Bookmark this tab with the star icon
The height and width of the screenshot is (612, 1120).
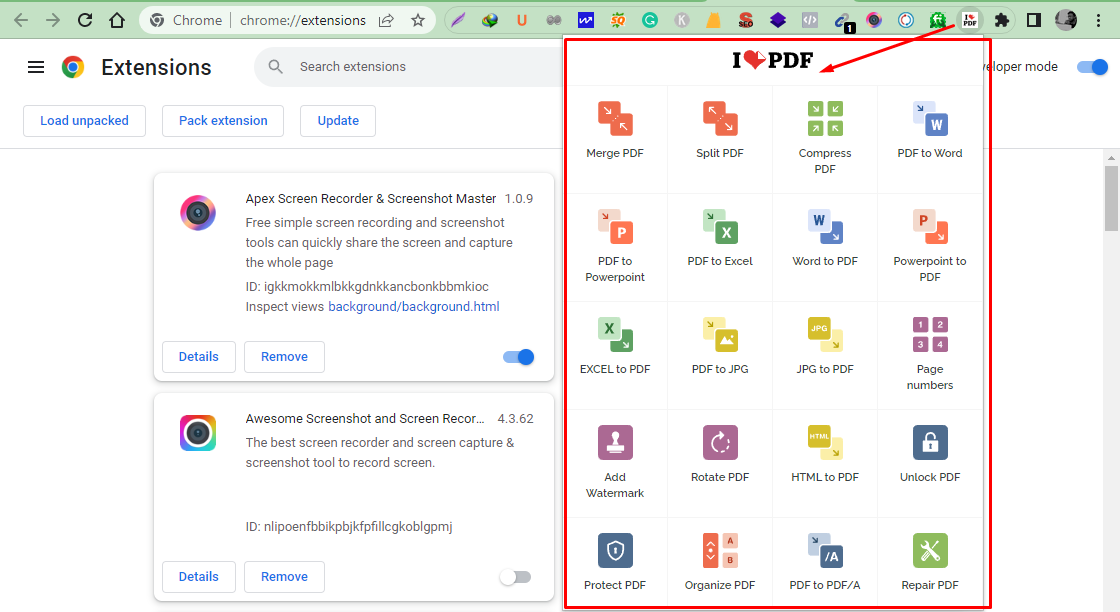pos(418,20)
